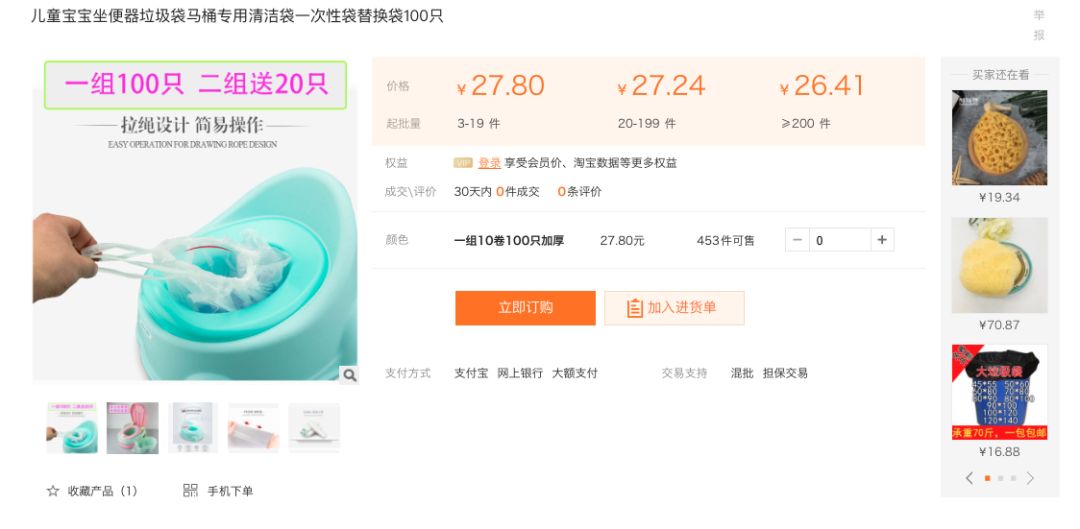Screen dimensions: 1080x529
Task: Click the star icon to favorite product
Action: [x=53, y=491]
